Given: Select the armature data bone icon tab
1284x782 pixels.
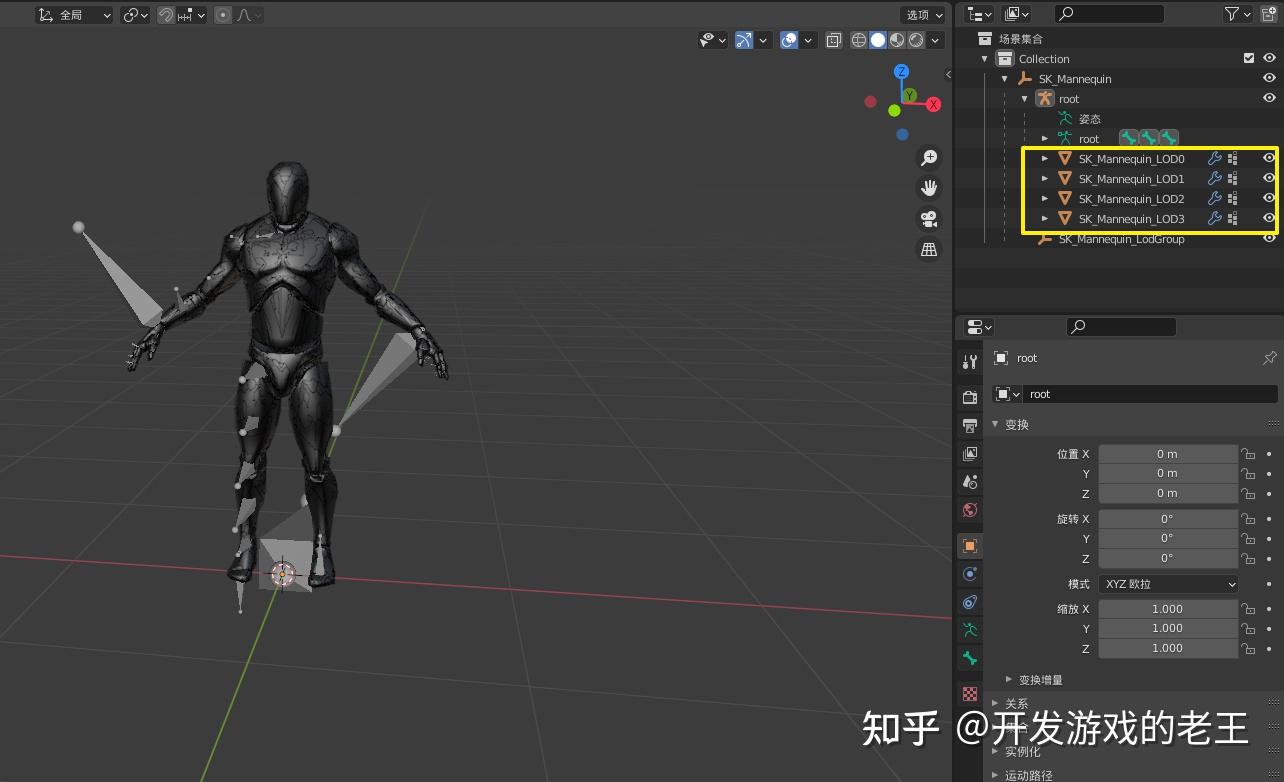Looking at the screenshot, I should pyautogui.click(x=968, y=658).
